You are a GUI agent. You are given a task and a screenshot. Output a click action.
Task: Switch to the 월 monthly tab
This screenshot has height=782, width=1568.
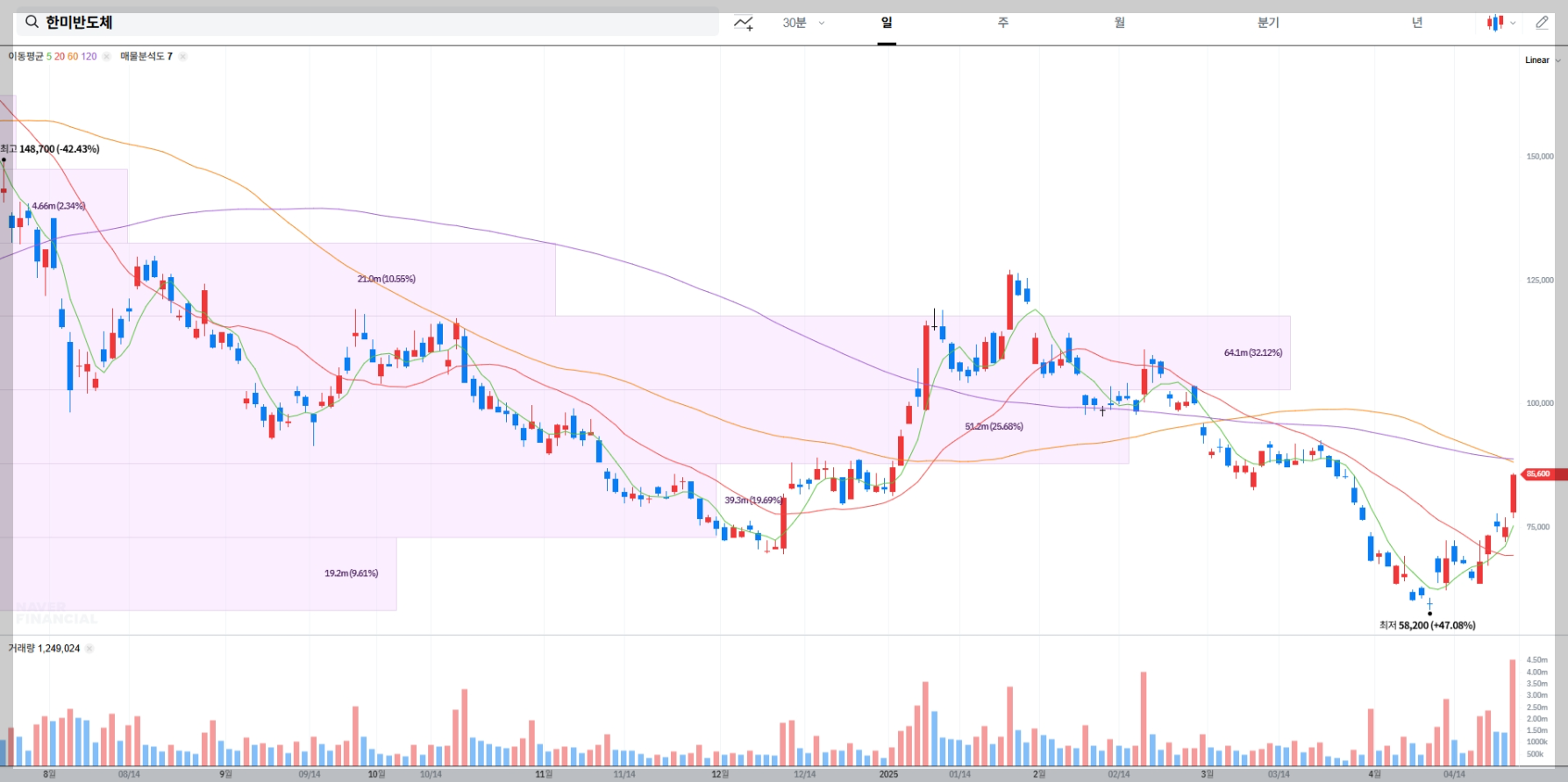(1119, 23)
